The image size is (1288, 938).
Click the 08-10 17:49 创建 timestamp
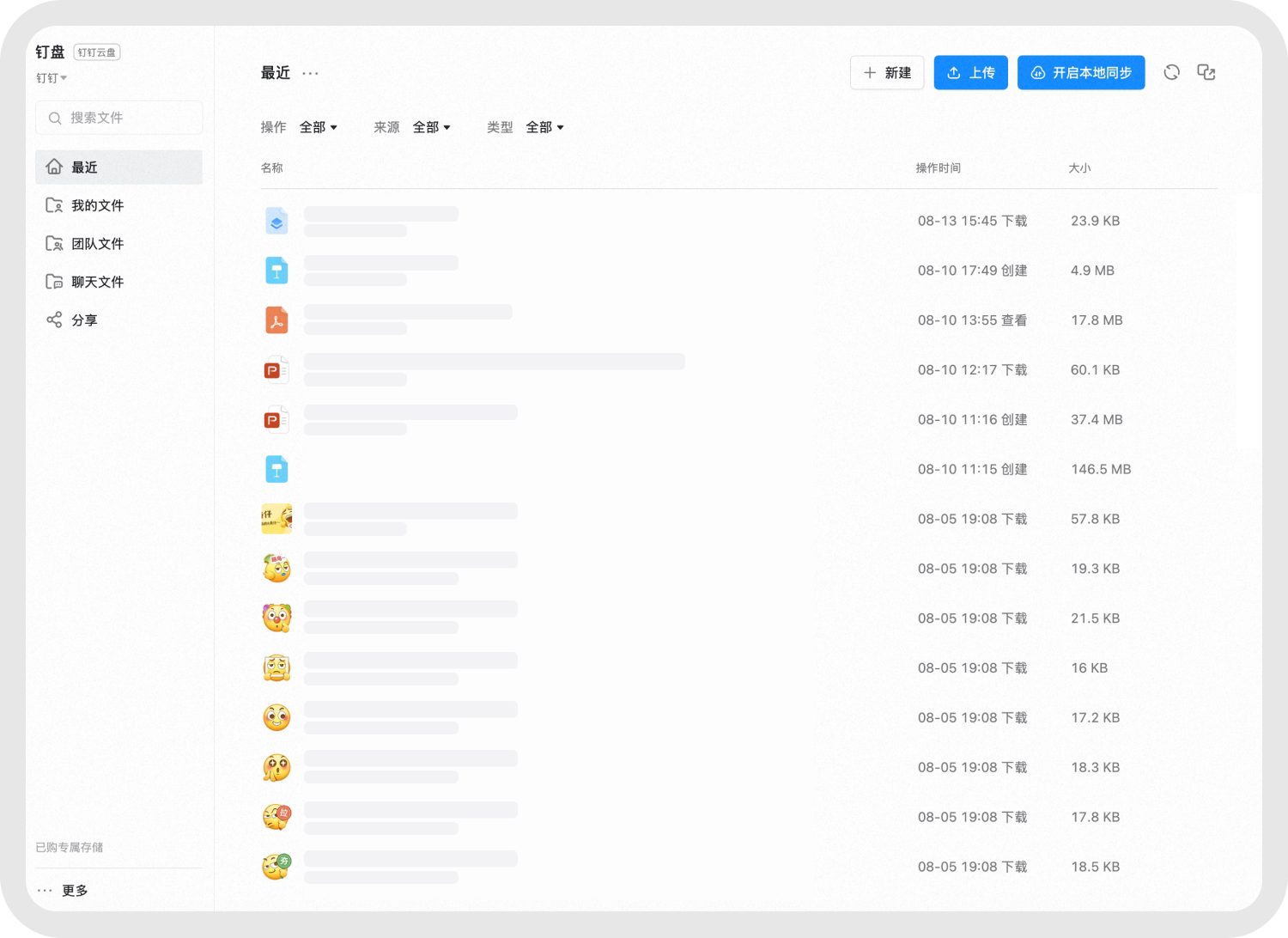(x=972, y=271)
